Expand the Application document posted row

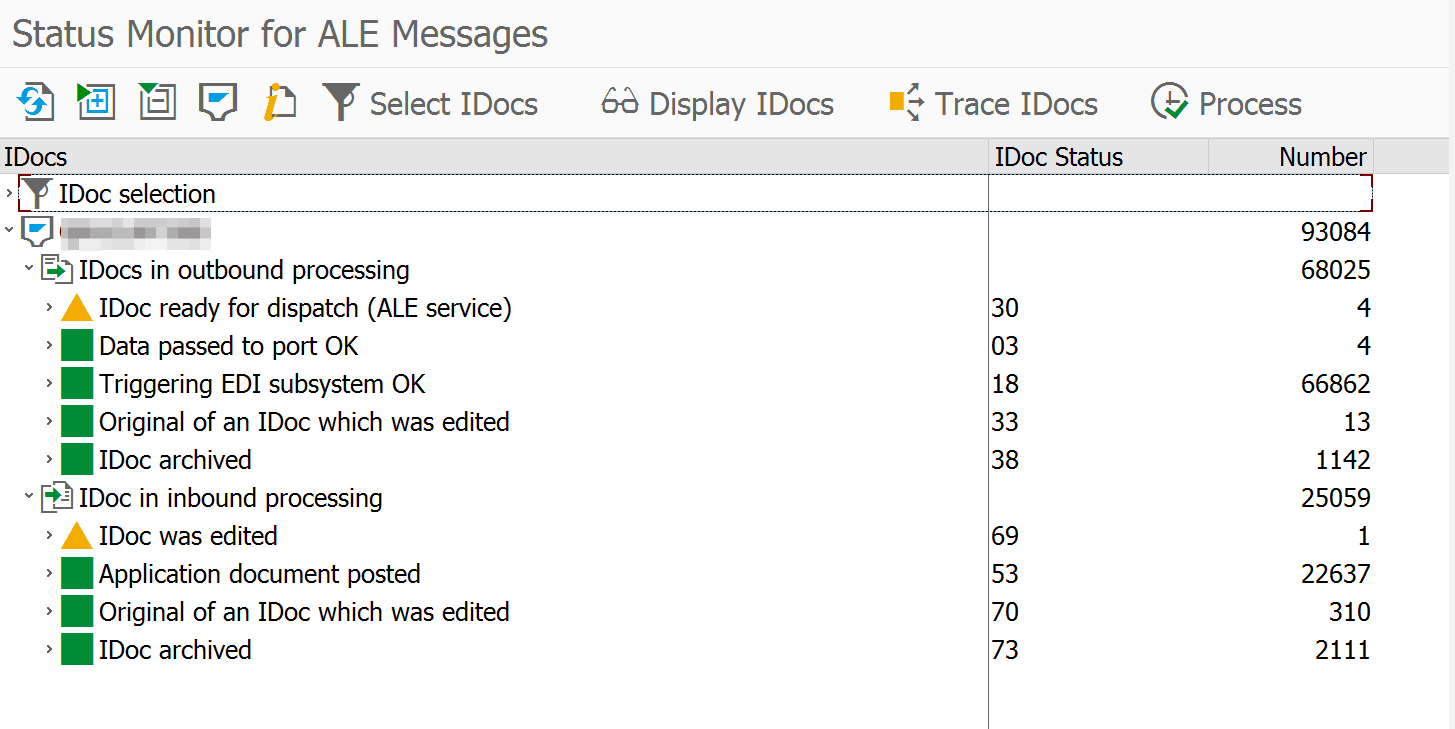(49, 574)
